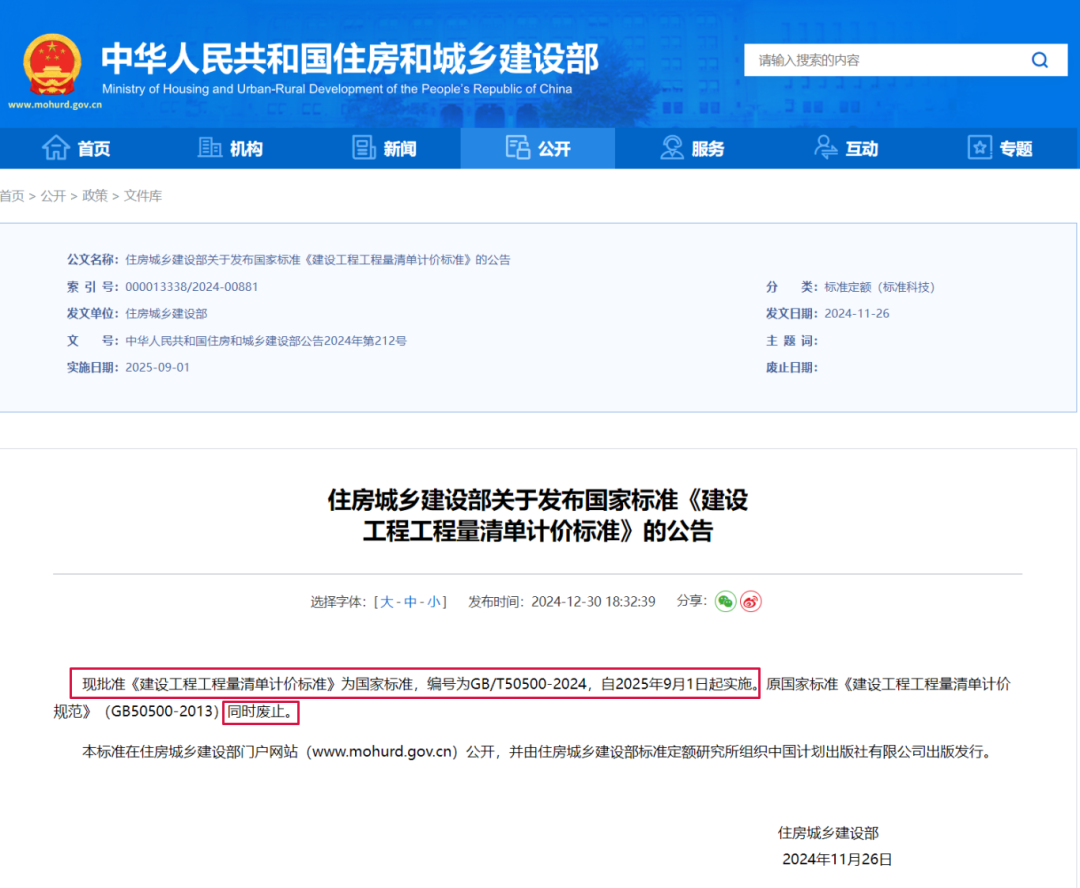Click the national emblem logo
This screenshot has height=888, width=1080.
(51, 64)
